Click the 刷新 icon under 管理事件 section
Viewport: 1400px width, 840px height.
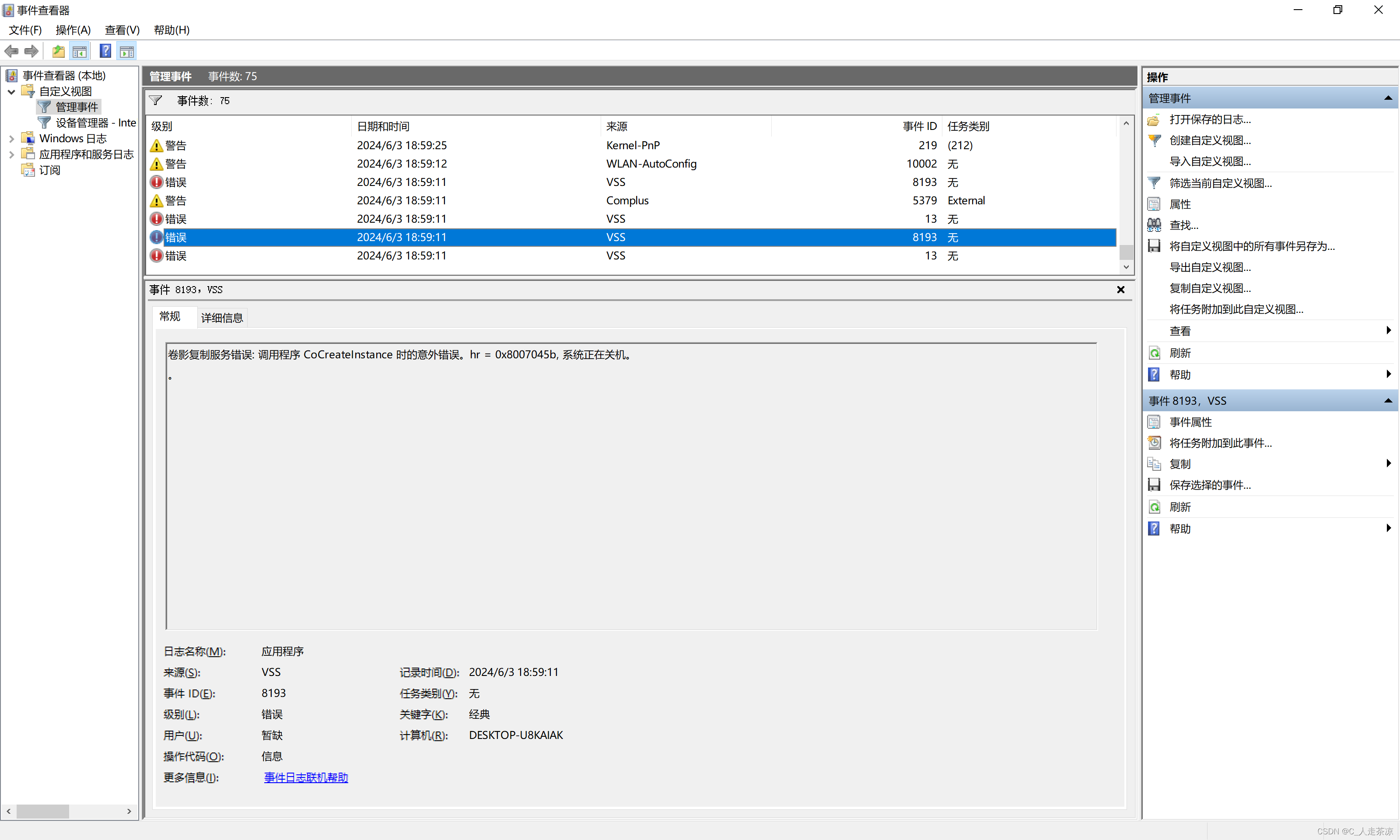[1154, 353]
